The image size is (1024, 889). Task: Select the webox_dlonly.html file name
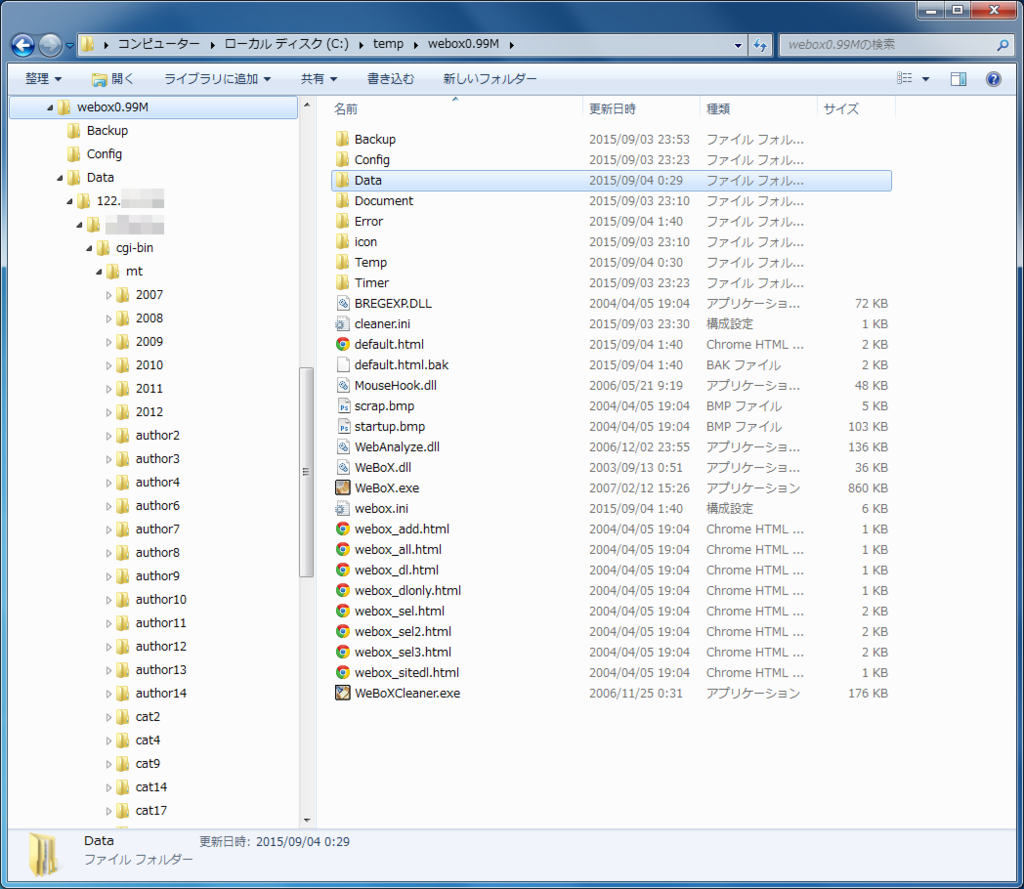pyautogui.click(x=408, y=590)
